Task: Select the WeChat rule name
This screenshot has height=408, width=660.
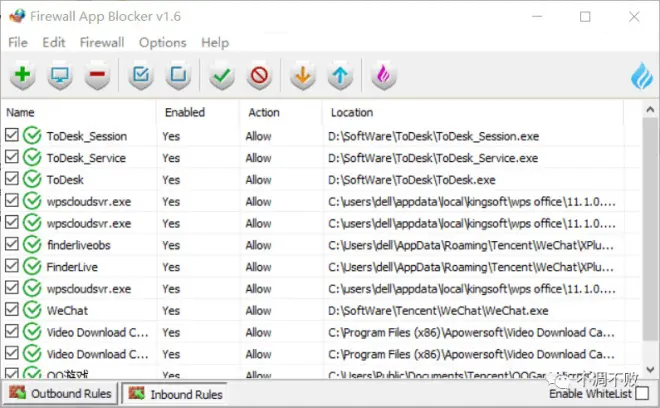Action: 67,311
